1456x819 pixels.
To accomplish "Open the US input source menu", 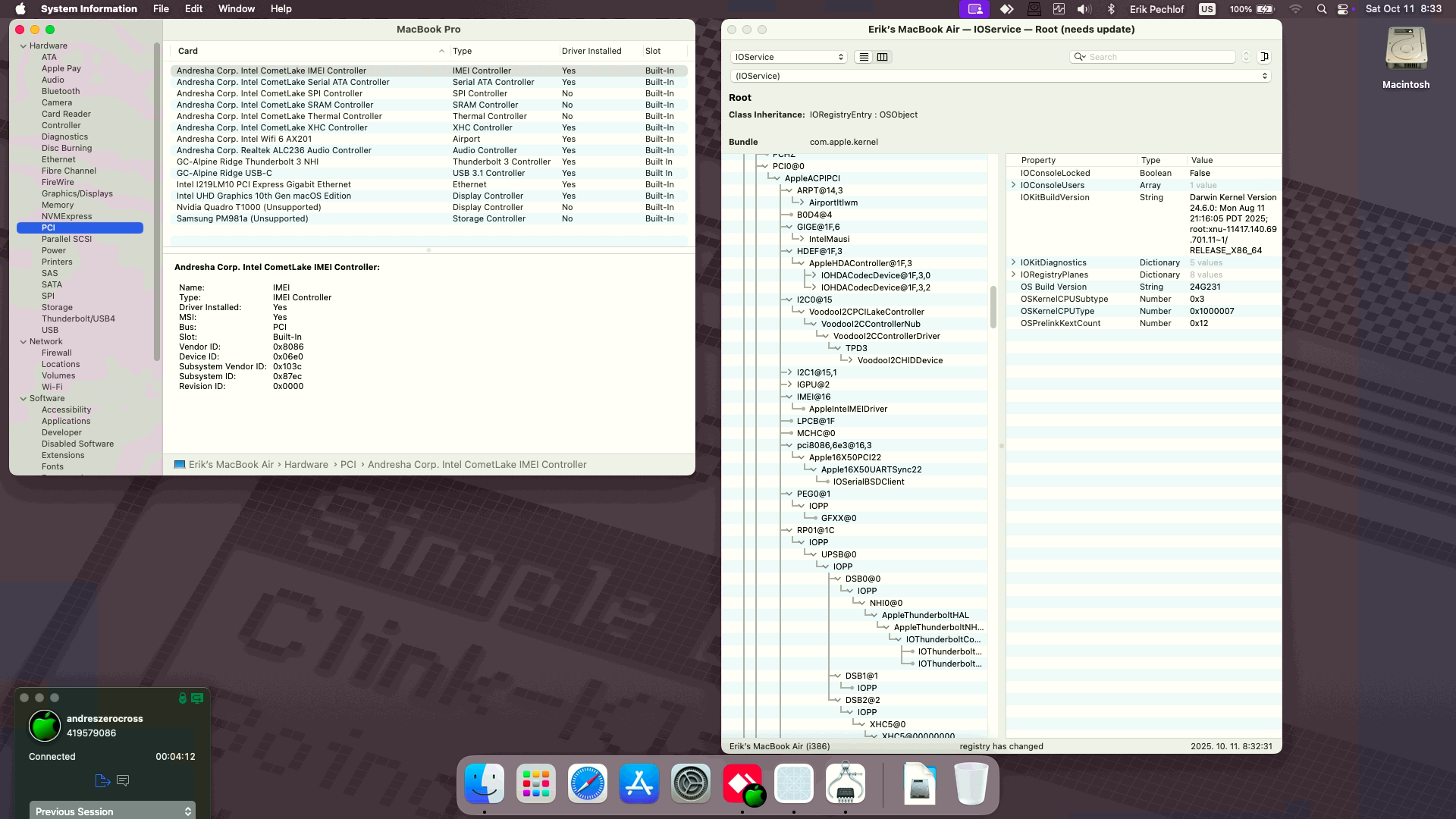I will (1207, 9).
